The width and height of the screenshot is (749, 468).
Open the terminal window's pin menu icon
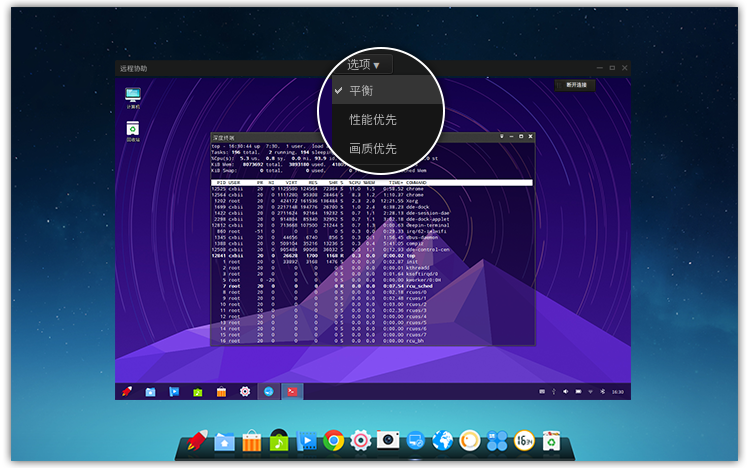[502, 137]
